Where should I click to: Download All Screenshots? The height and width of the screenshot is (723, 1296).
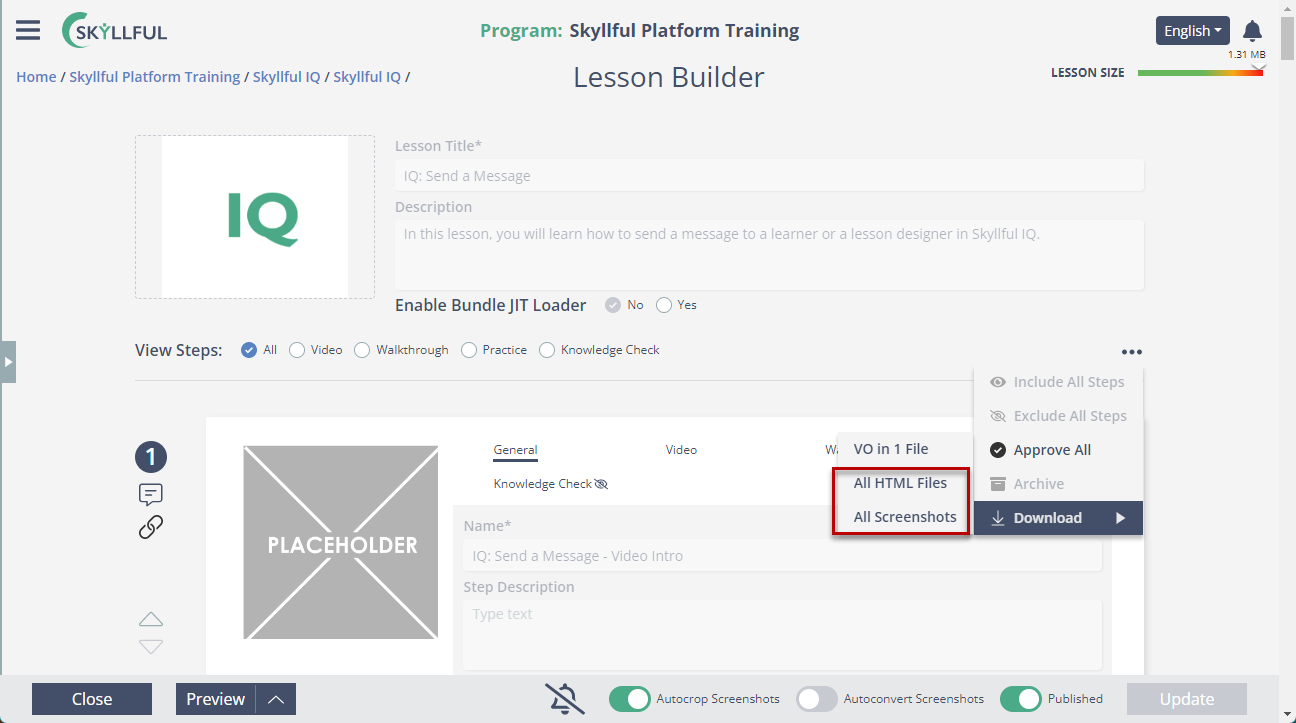(903, 517)
